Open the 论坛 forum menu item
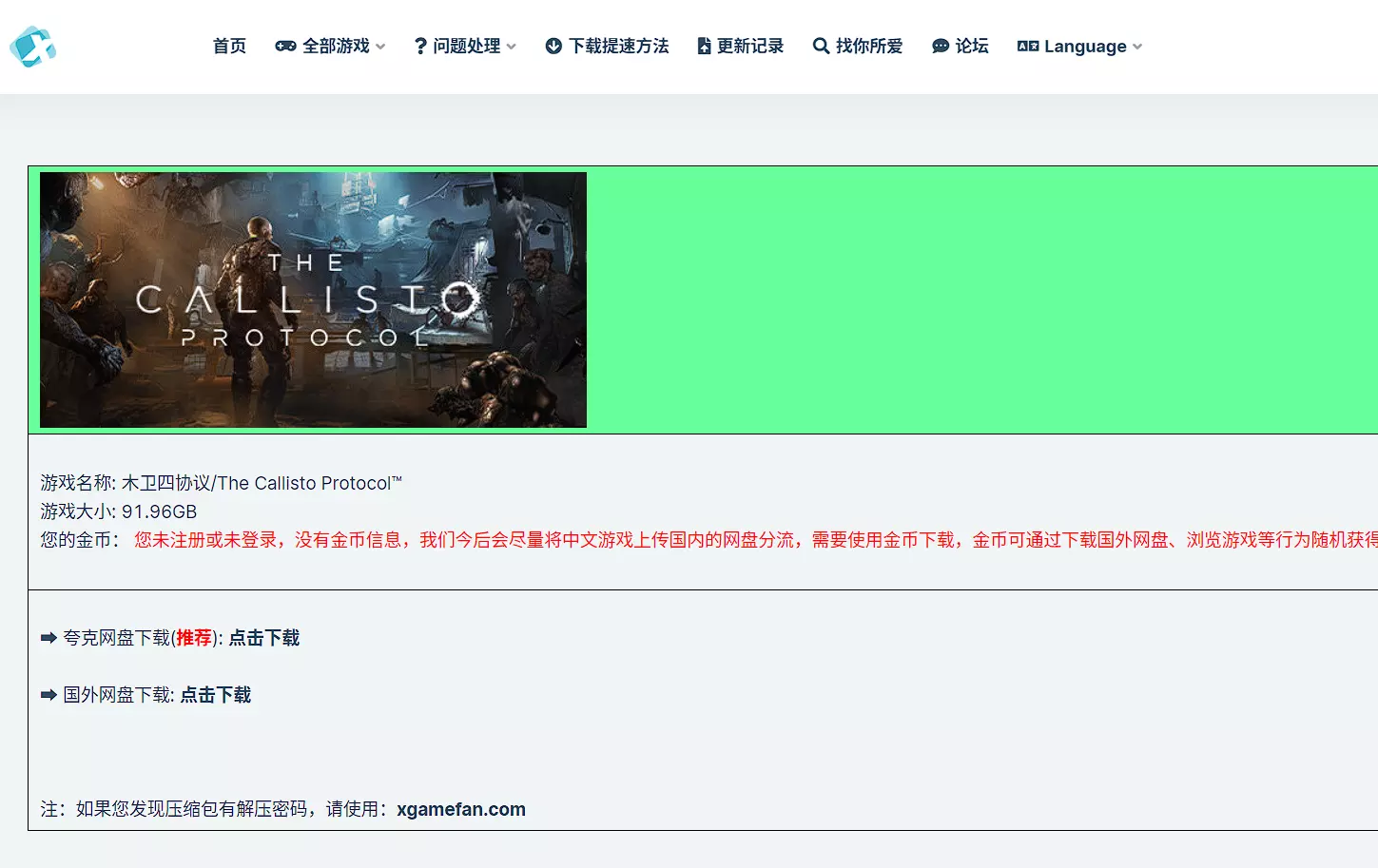The image size is (1378, 868). [x=972, y=47]
